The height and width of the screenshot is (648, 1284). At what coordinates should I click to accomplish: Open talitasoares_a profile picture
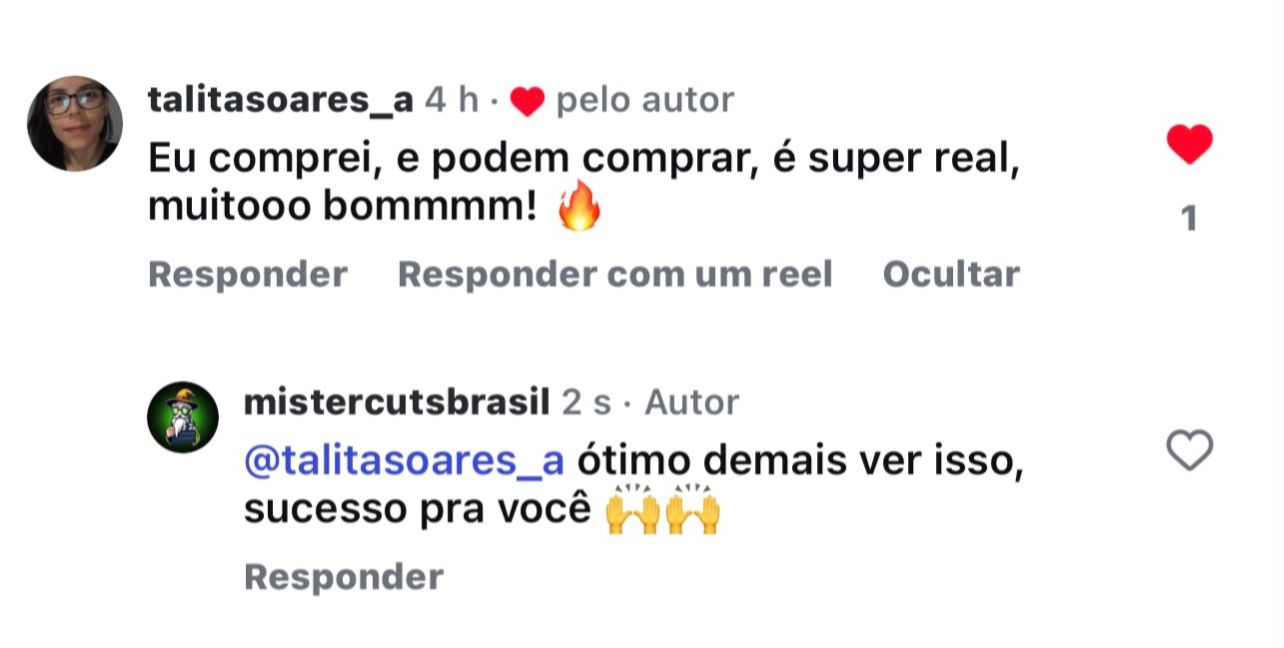point(75,123)
